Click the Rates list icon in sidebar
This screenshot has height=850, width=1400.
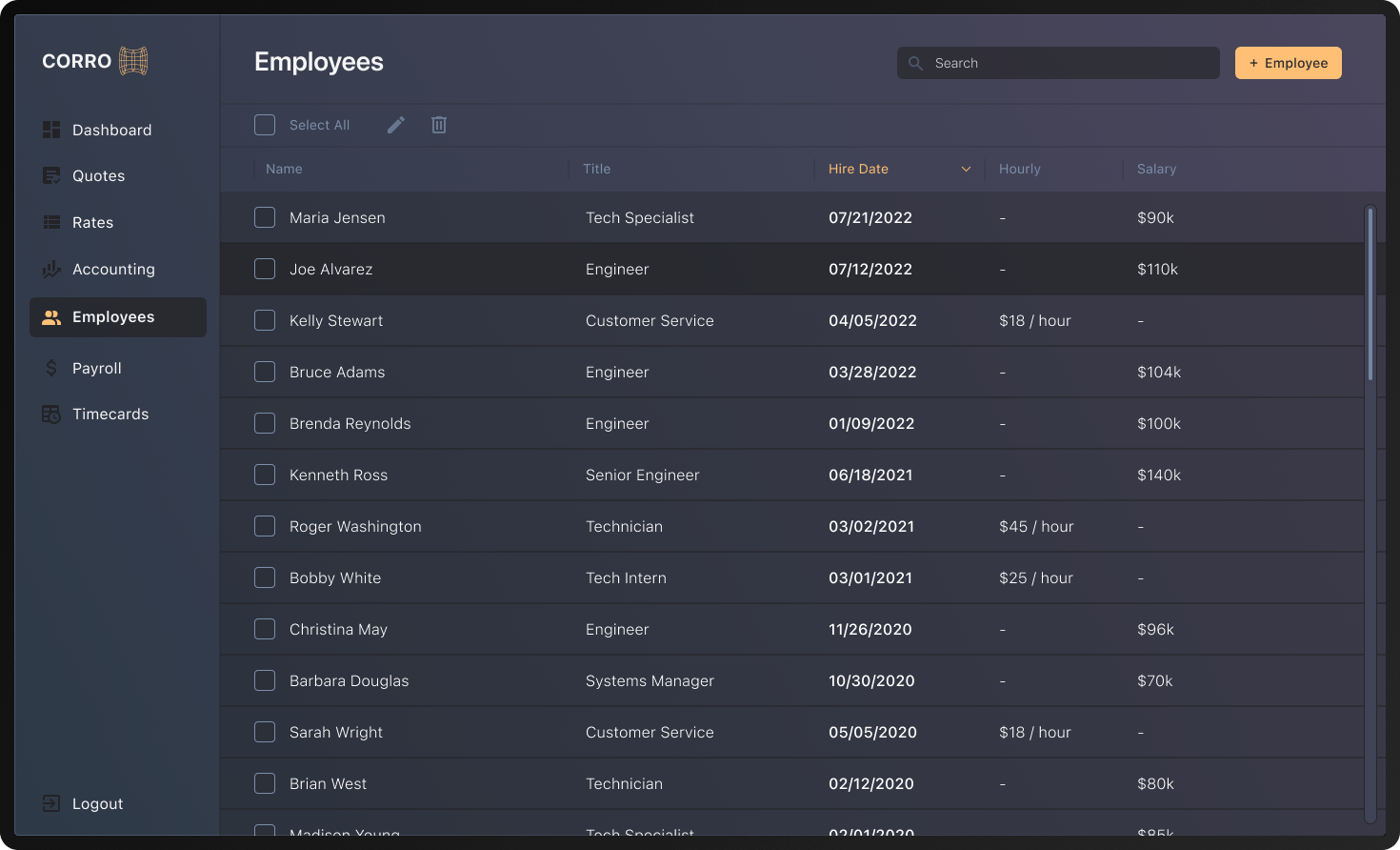(x=51, y=222)
